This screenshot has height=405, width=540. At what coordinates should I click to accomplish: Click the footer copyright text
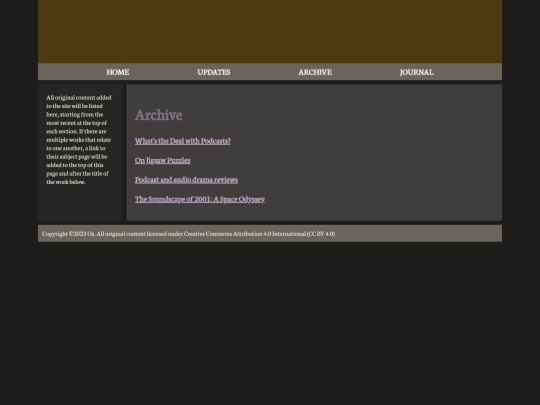(188, 233)
